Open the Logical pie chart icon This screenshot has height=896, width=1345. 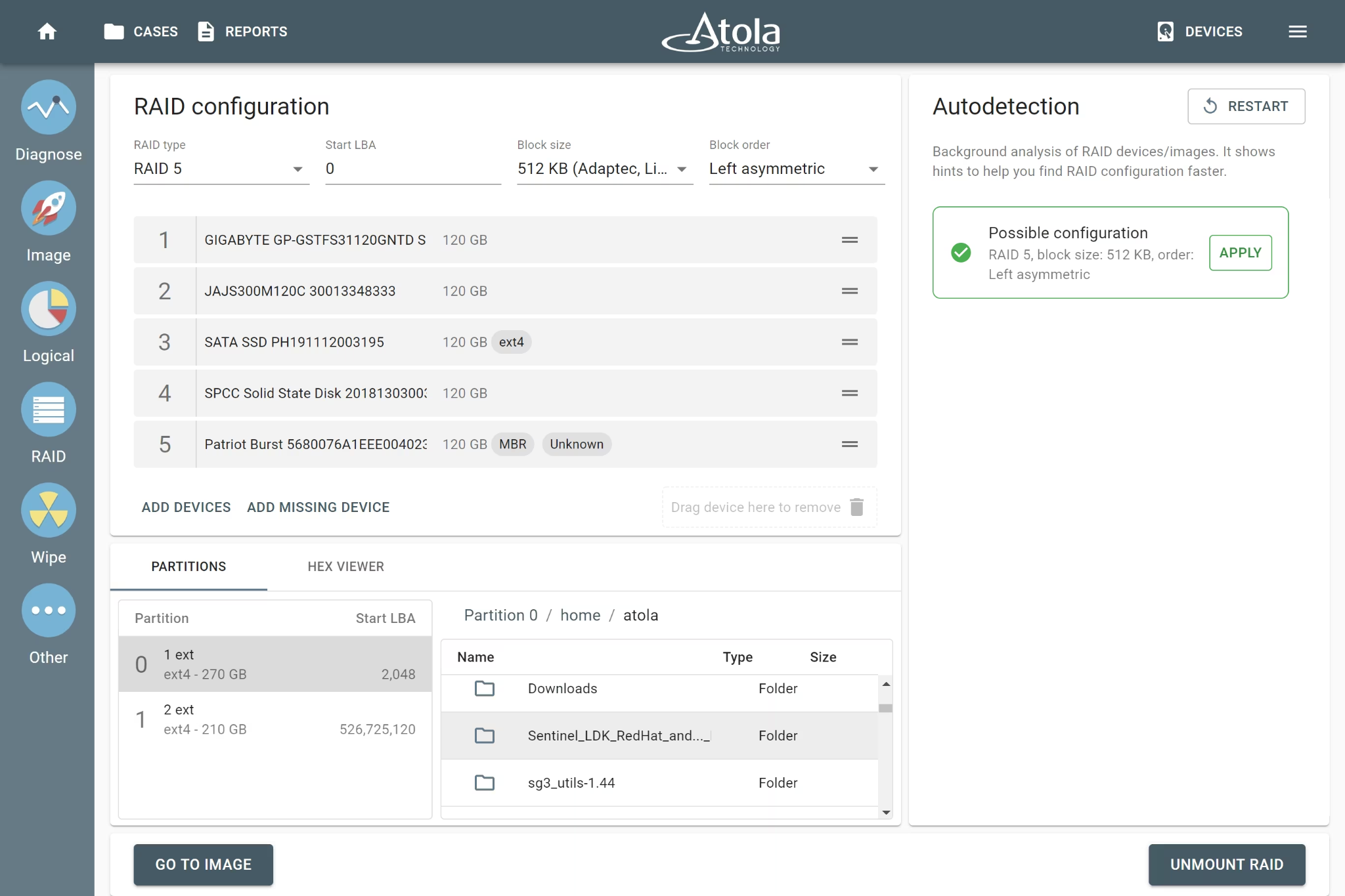(x=49, y=309)
